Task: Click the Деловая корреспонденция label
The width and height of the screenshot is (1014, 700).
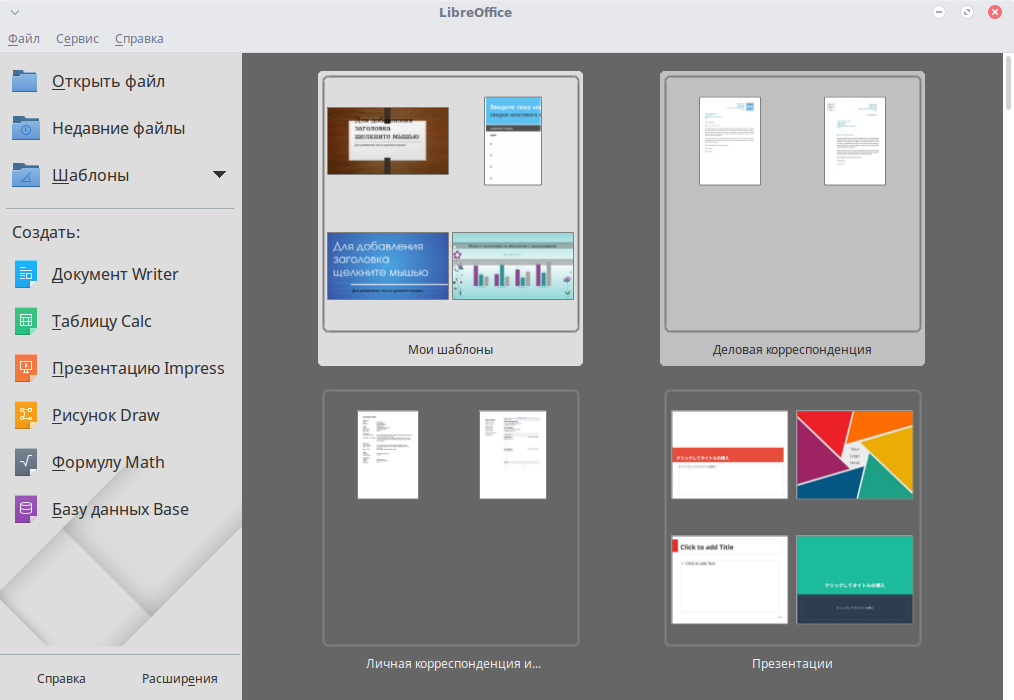Action: (x=792, y=349)
